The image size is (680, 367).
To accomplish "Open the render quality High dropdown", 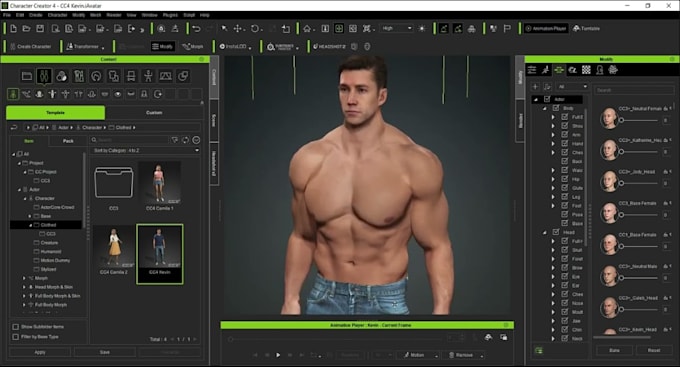I will tap(396, 28).
